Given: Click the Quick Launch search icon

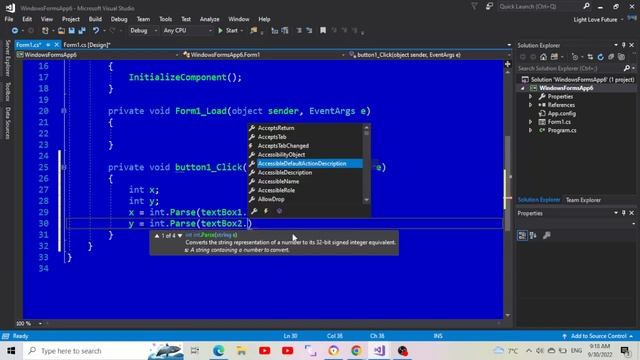Looking at the screenshot, I should click(x=586, y=6).
